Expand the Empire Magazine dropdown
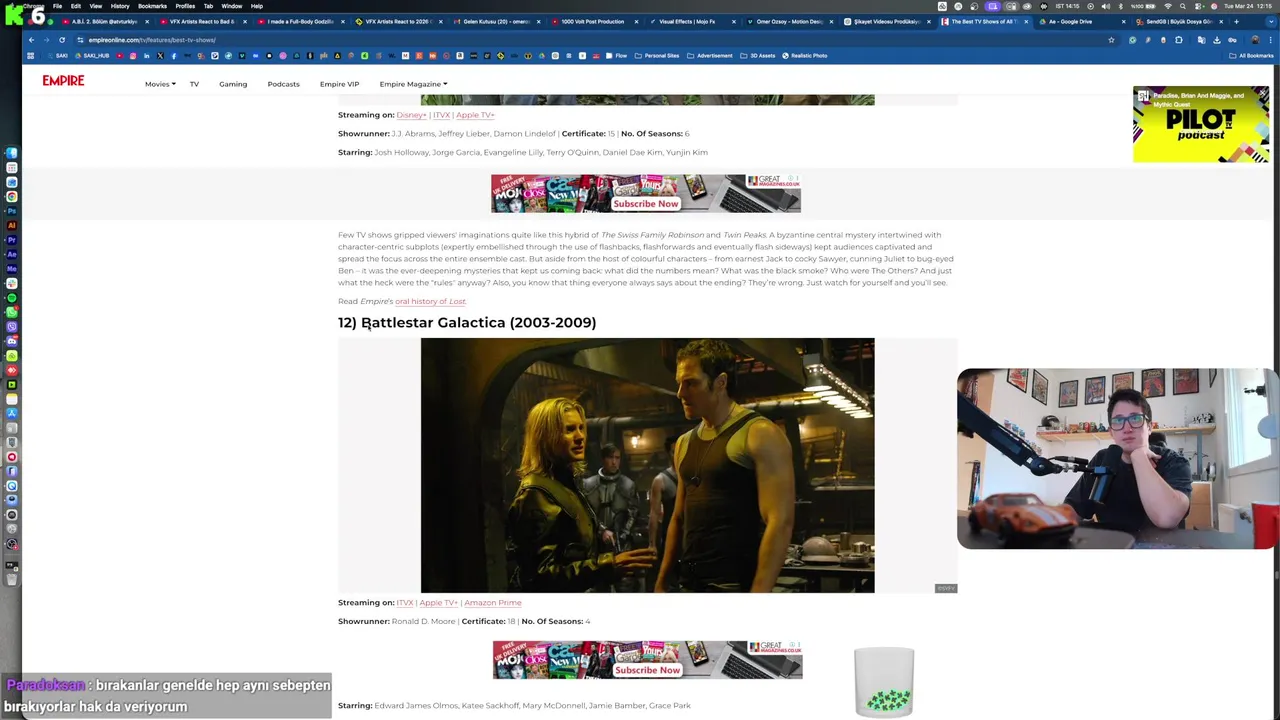 pyautogui.click(x=413, y=84)
